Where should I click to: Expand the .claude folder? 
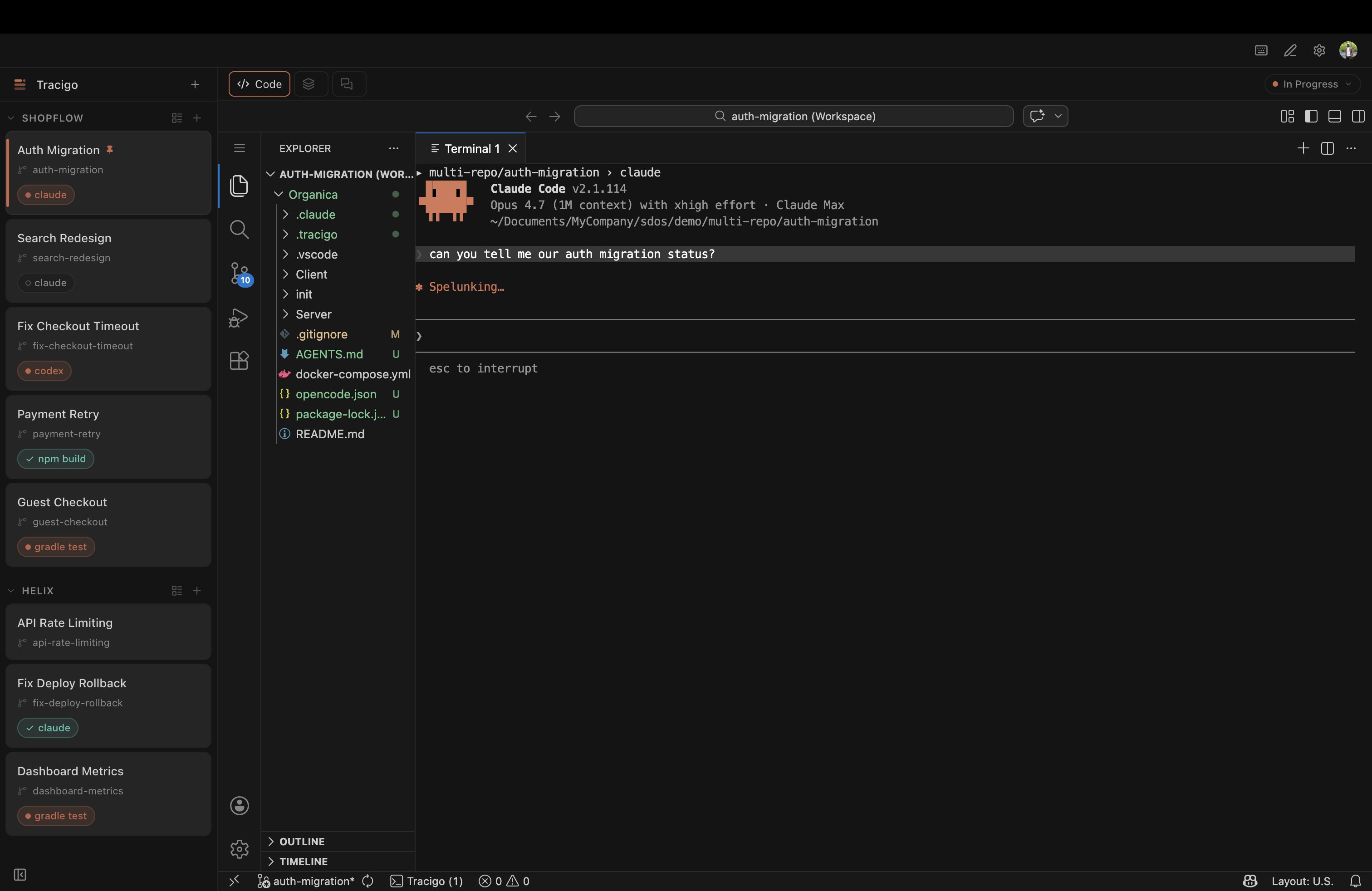(x=285, y=215)
